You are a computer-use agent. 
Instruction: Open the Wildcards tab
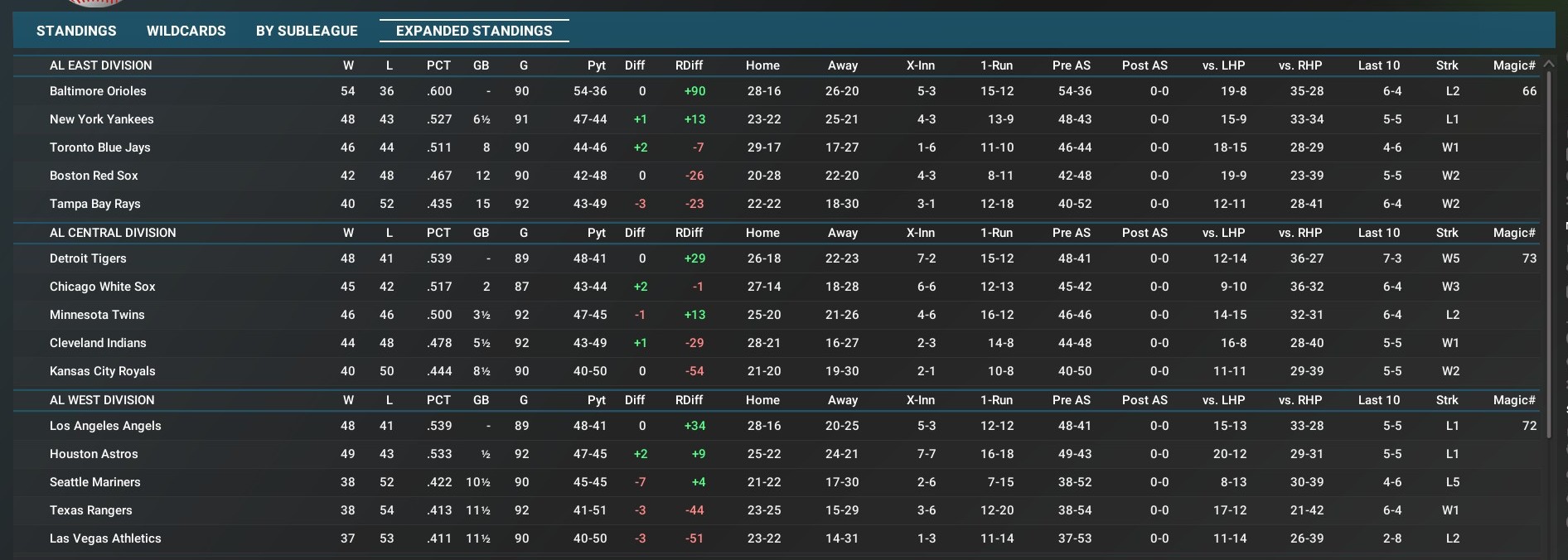(186, 31)
